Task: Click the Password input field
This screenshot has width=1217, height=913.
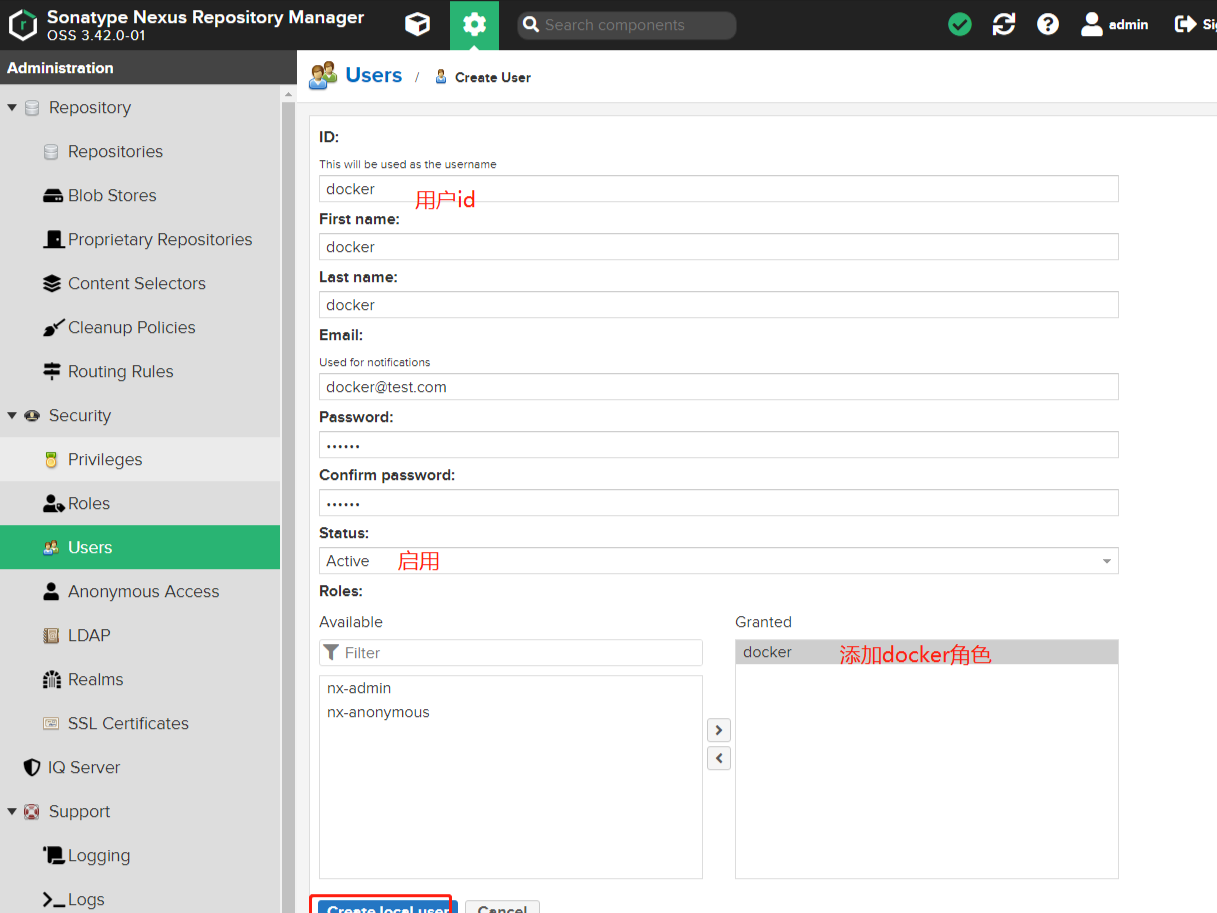Action: [x=718, y=445]
